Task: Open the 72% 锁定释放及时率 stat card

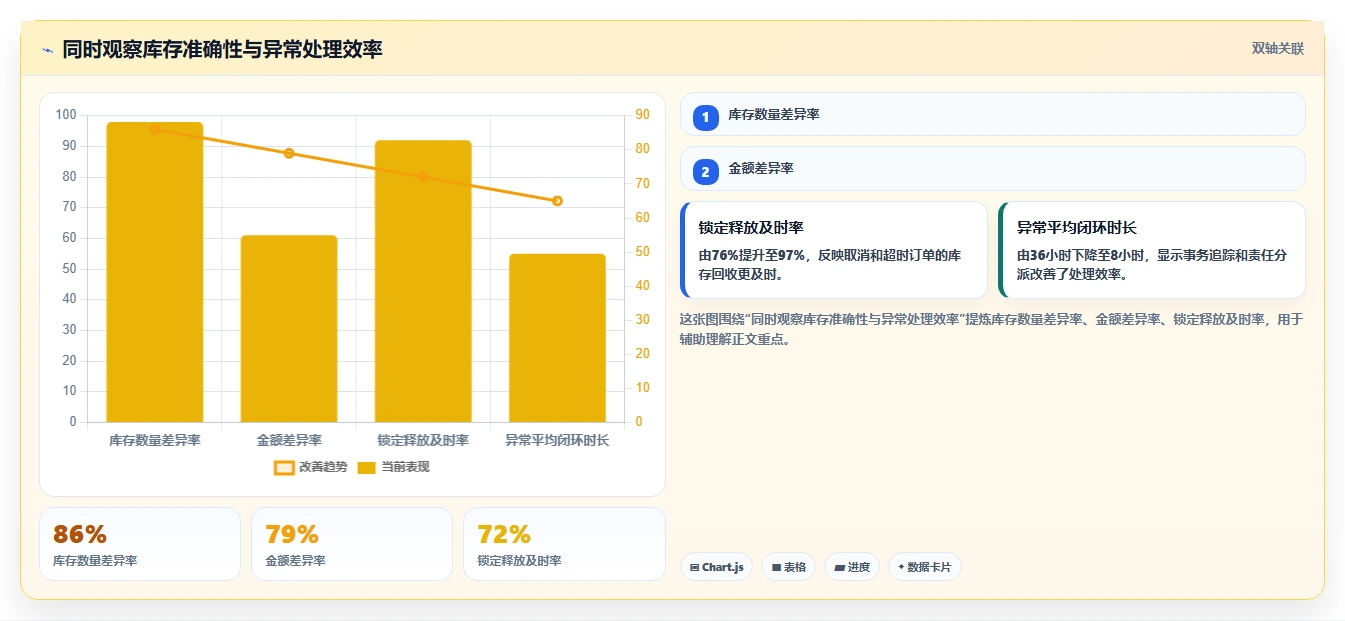Action: pyautogui.click(x=564, y=544)
